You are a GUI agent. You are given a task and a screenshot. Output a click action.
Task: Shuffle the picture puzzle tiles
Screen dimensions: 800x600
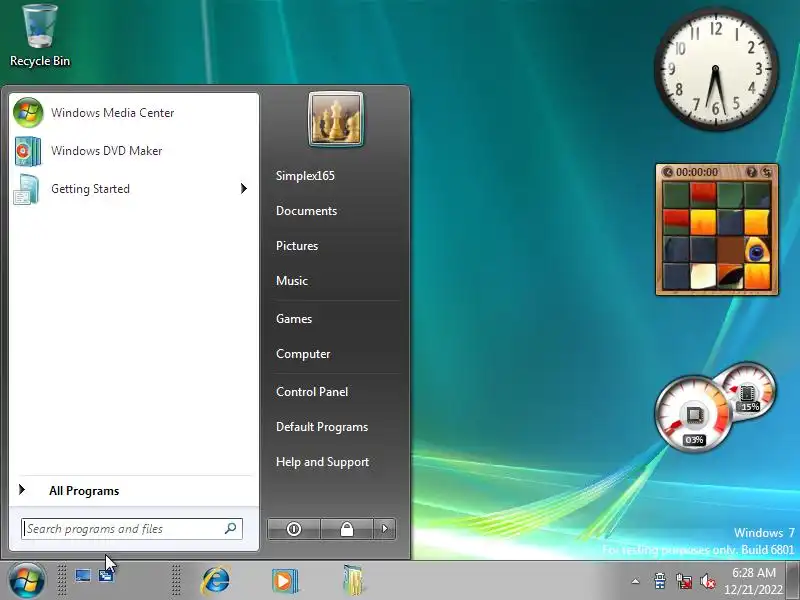pos(766,172)
